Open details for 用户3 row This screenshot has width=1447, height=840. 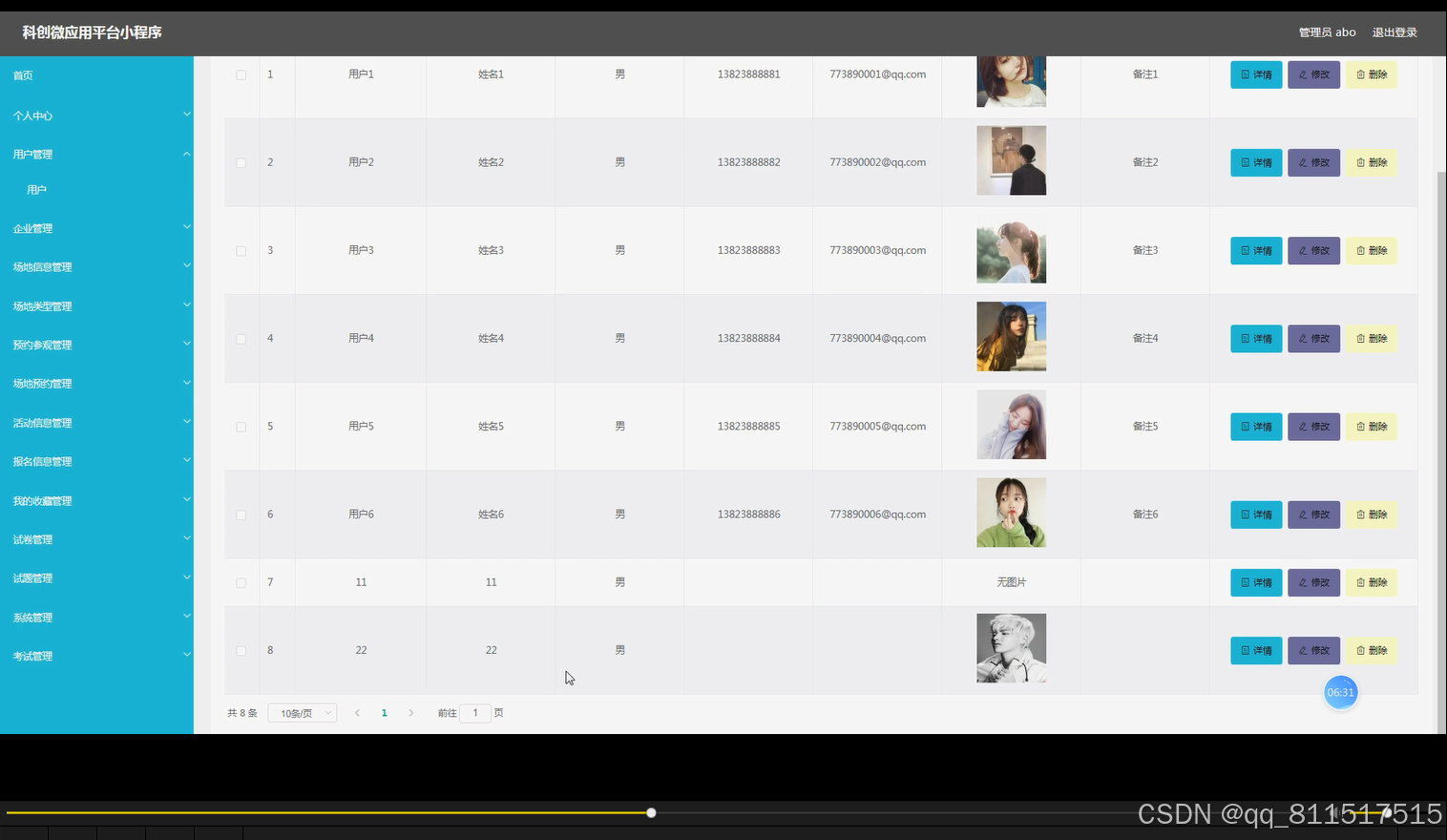(1255, 250)
